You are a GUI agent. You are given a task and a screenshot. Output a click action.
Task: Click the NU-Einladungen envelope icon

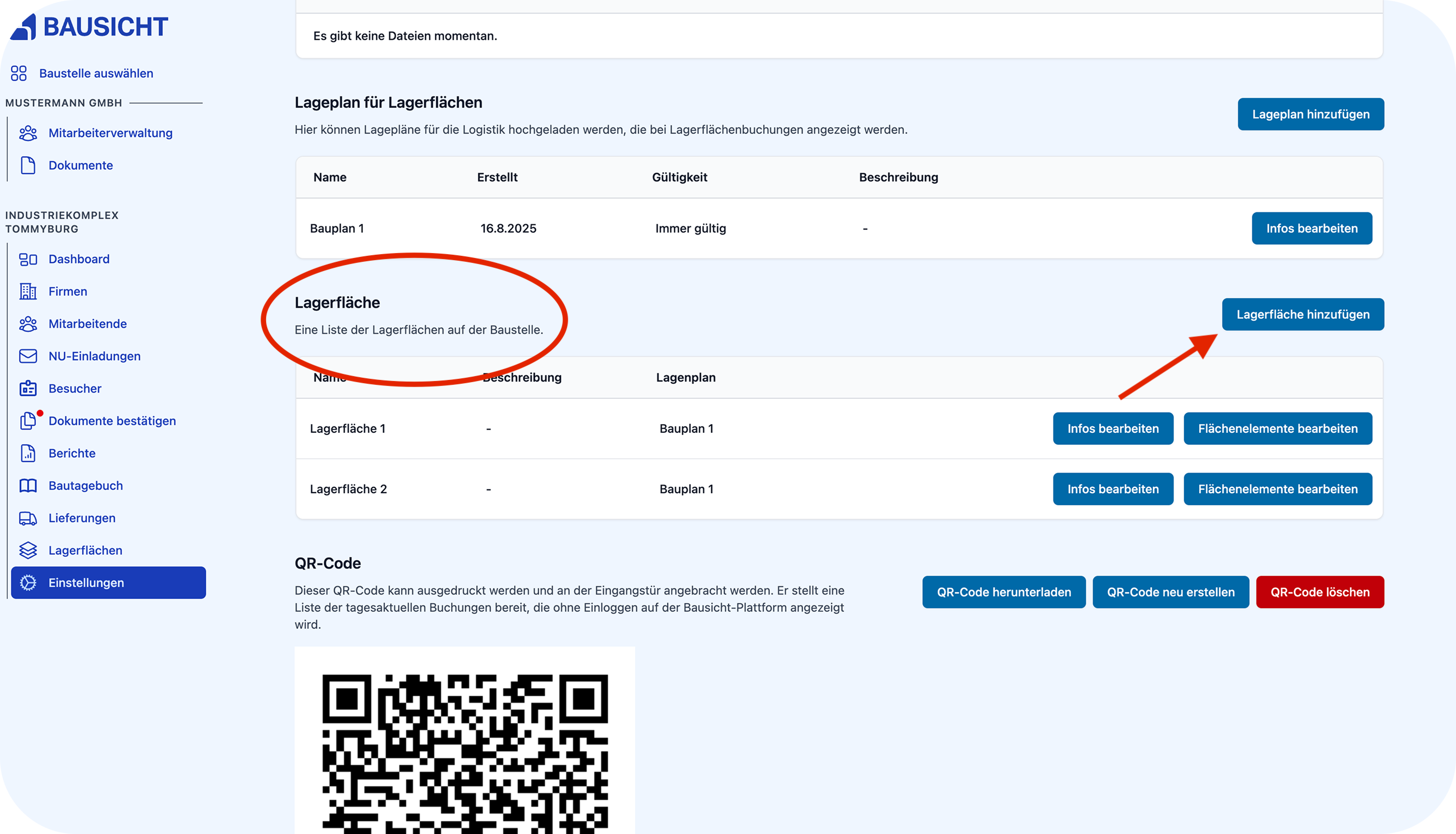28,356
